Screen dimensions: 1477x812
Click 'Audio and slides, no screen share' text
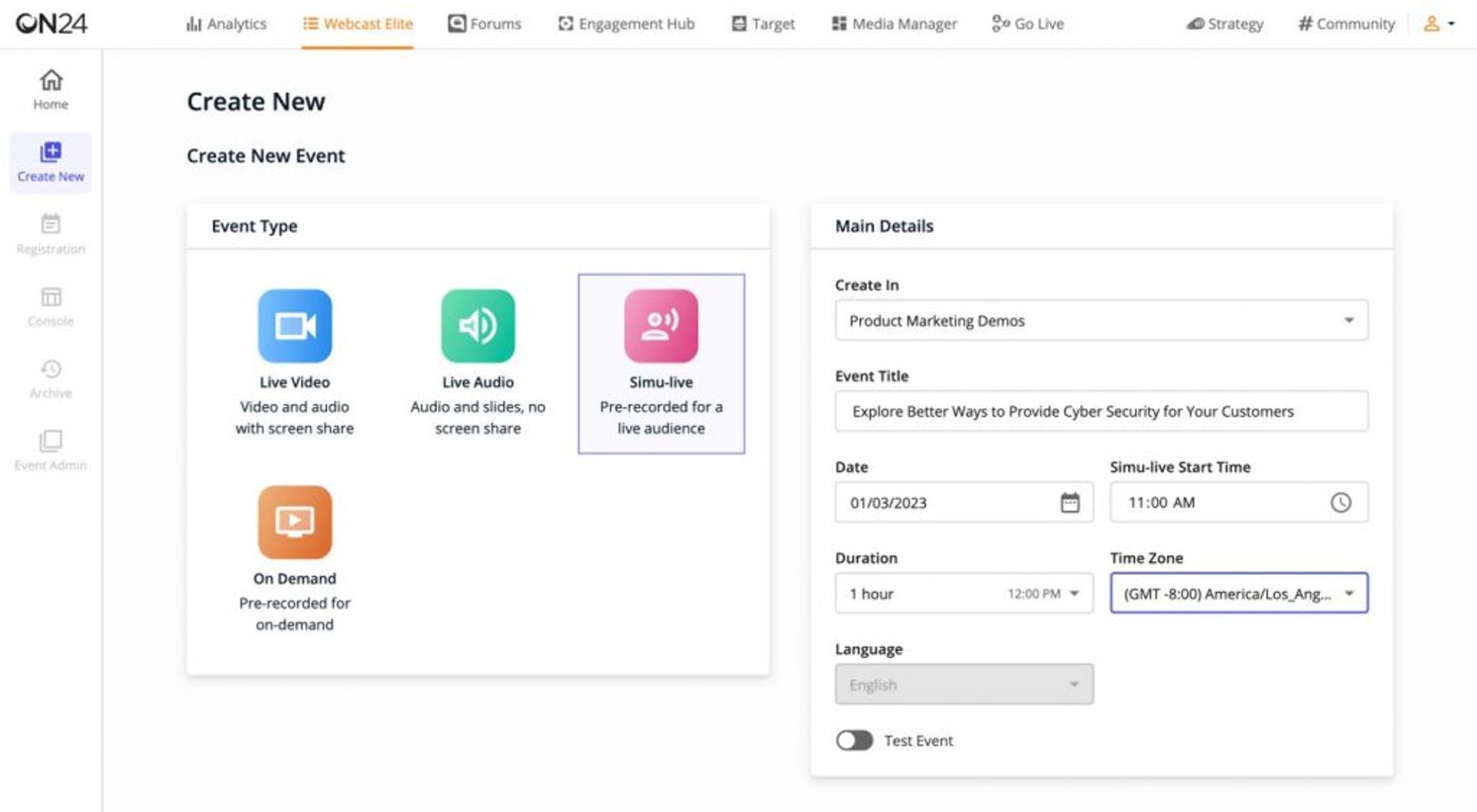[x=478, y=418]
